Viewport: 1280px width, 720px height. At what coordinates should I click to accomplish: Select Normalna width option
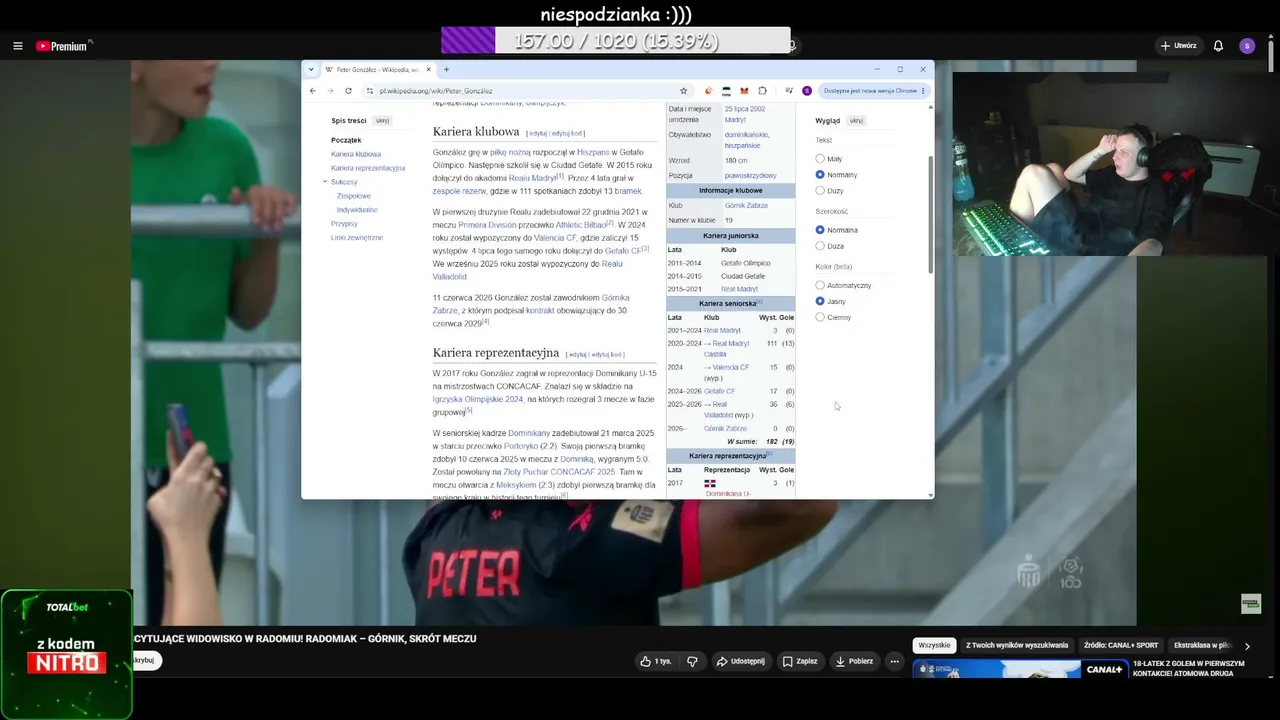coord(820,230)
